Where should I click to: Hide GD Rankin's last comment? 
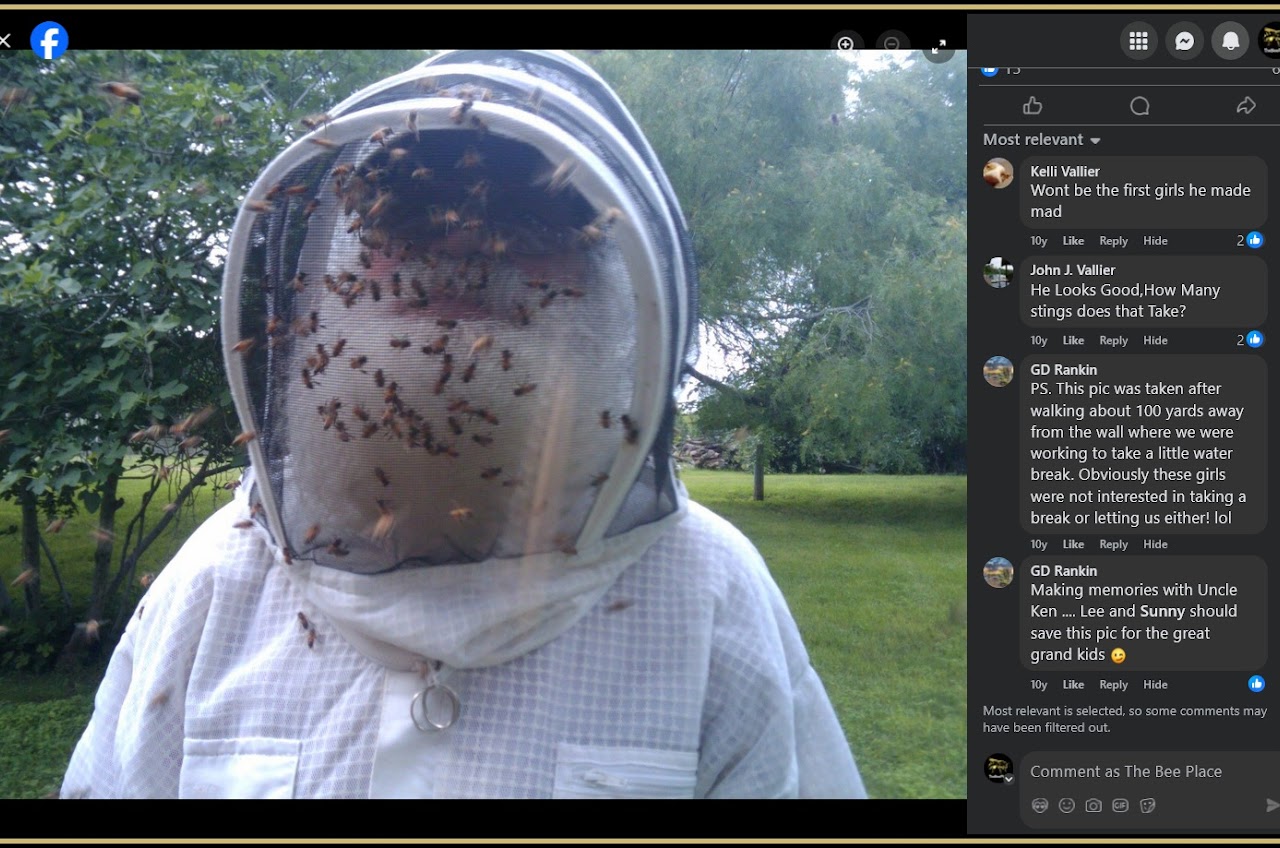tap(1155, 685)
